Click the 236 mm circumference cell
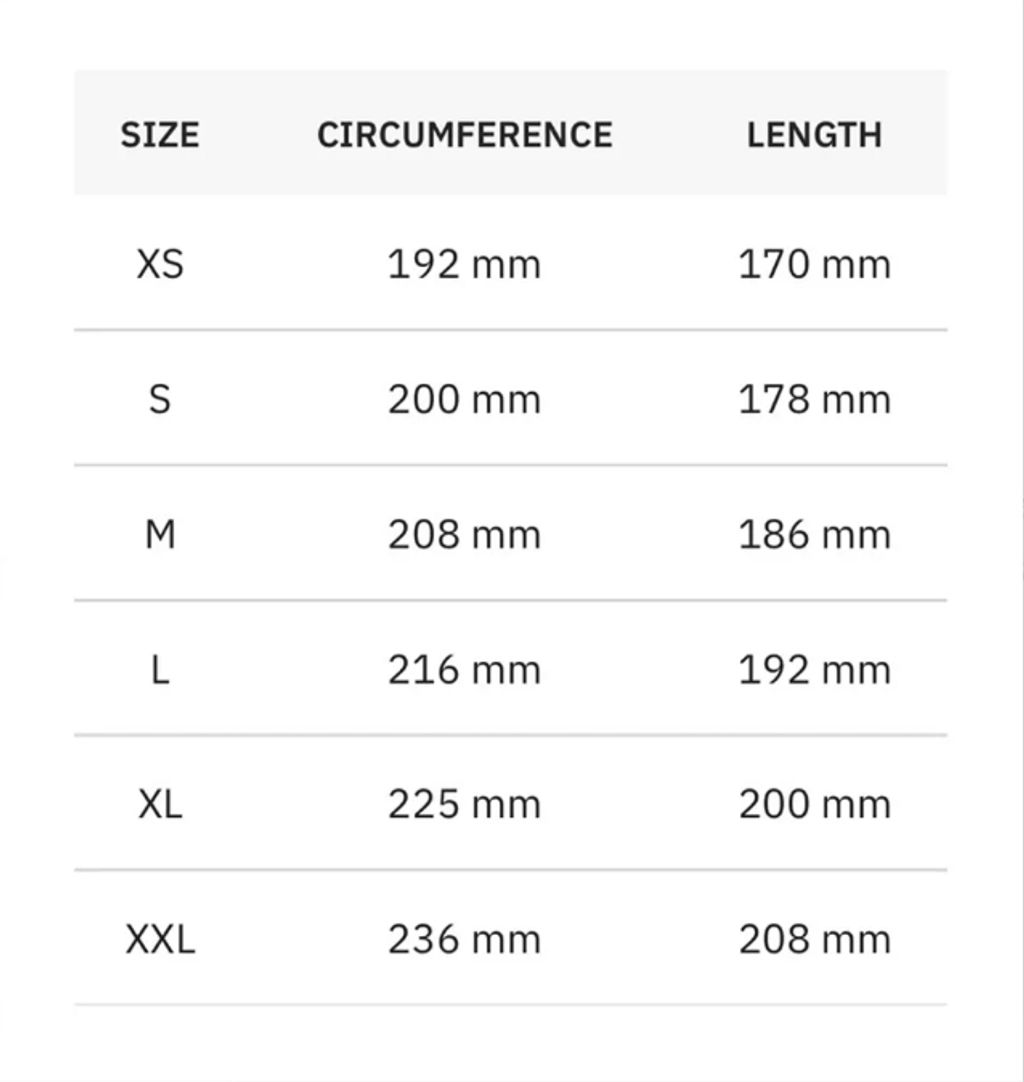Screen dimensions: 1024x1082 [x=464, y=939]
